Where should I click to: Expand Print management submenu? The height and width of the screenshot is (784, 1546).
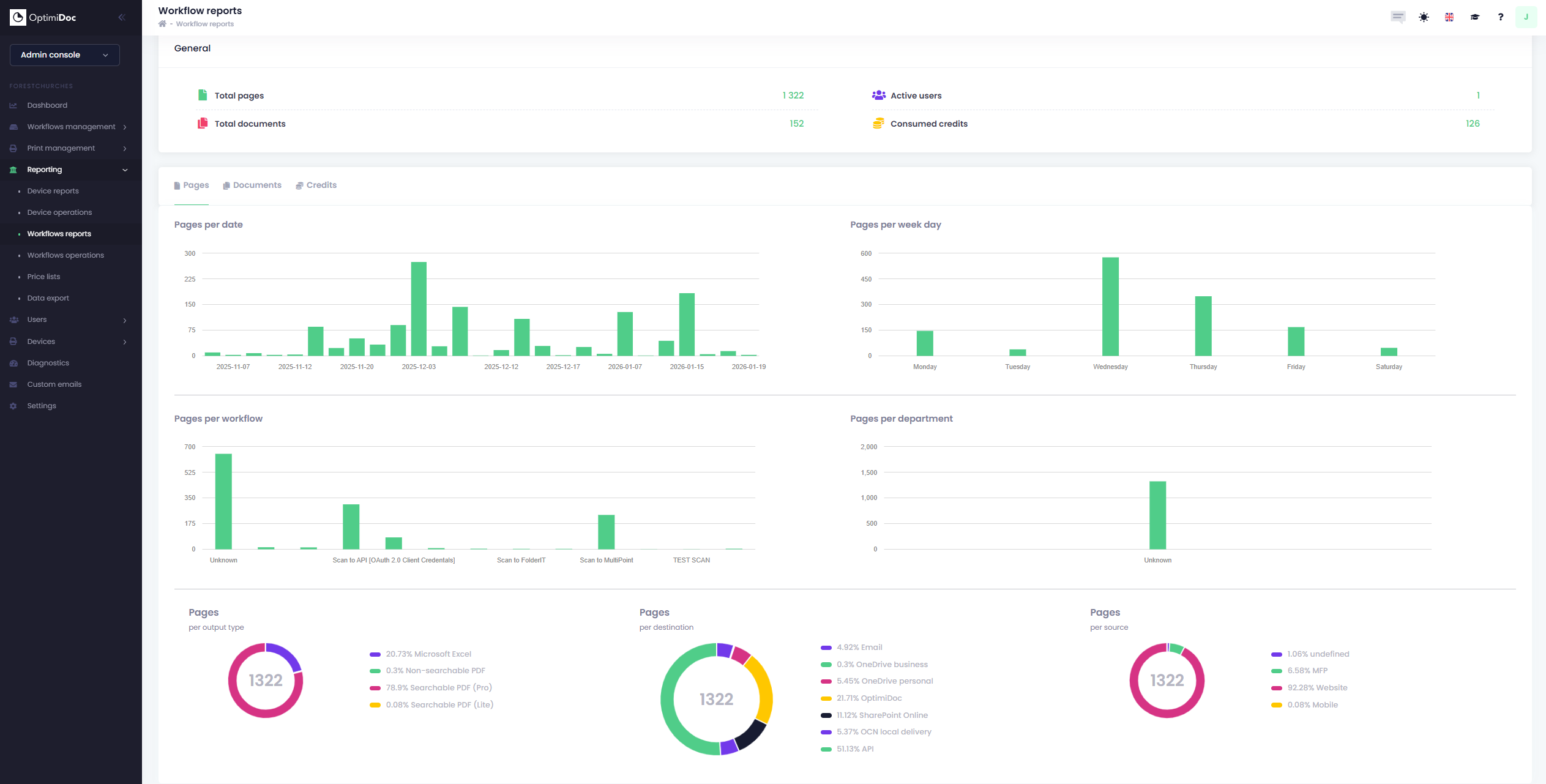[61, 148]
